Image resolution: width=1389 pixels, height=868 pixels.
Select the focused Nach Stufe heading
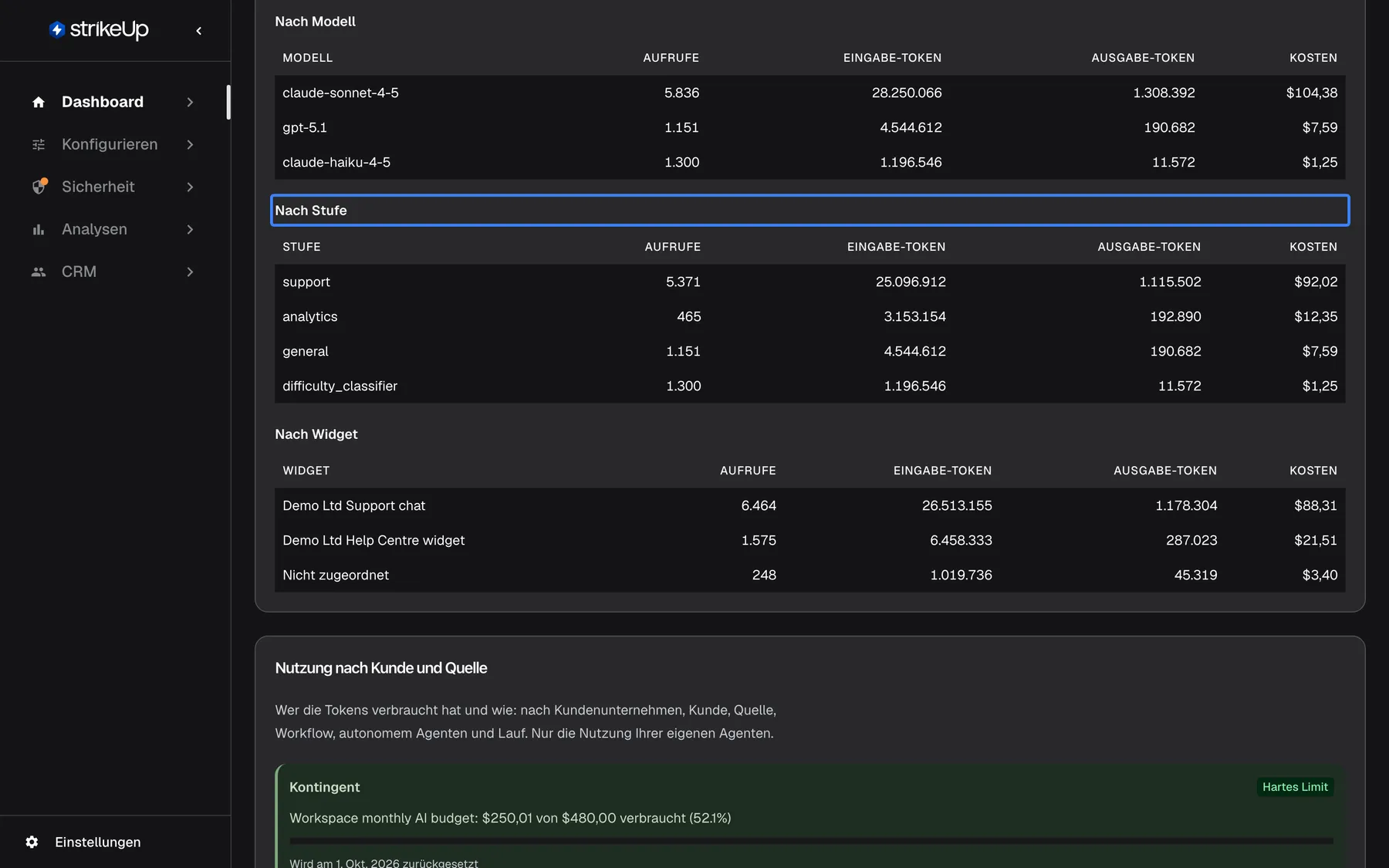coord(810,211)
